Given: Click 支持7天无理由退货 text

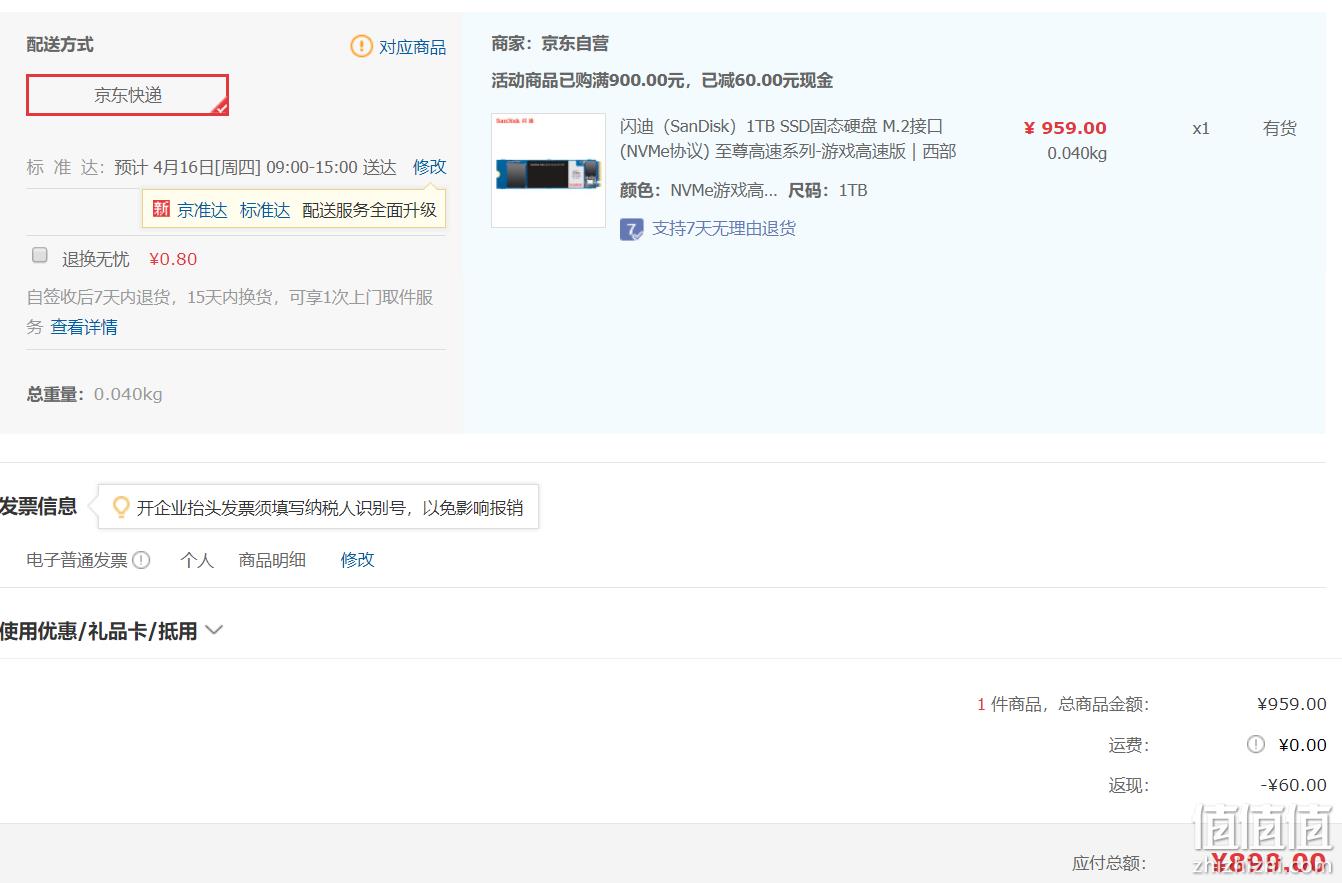Looking at the screenshot, I should (724, 228).
